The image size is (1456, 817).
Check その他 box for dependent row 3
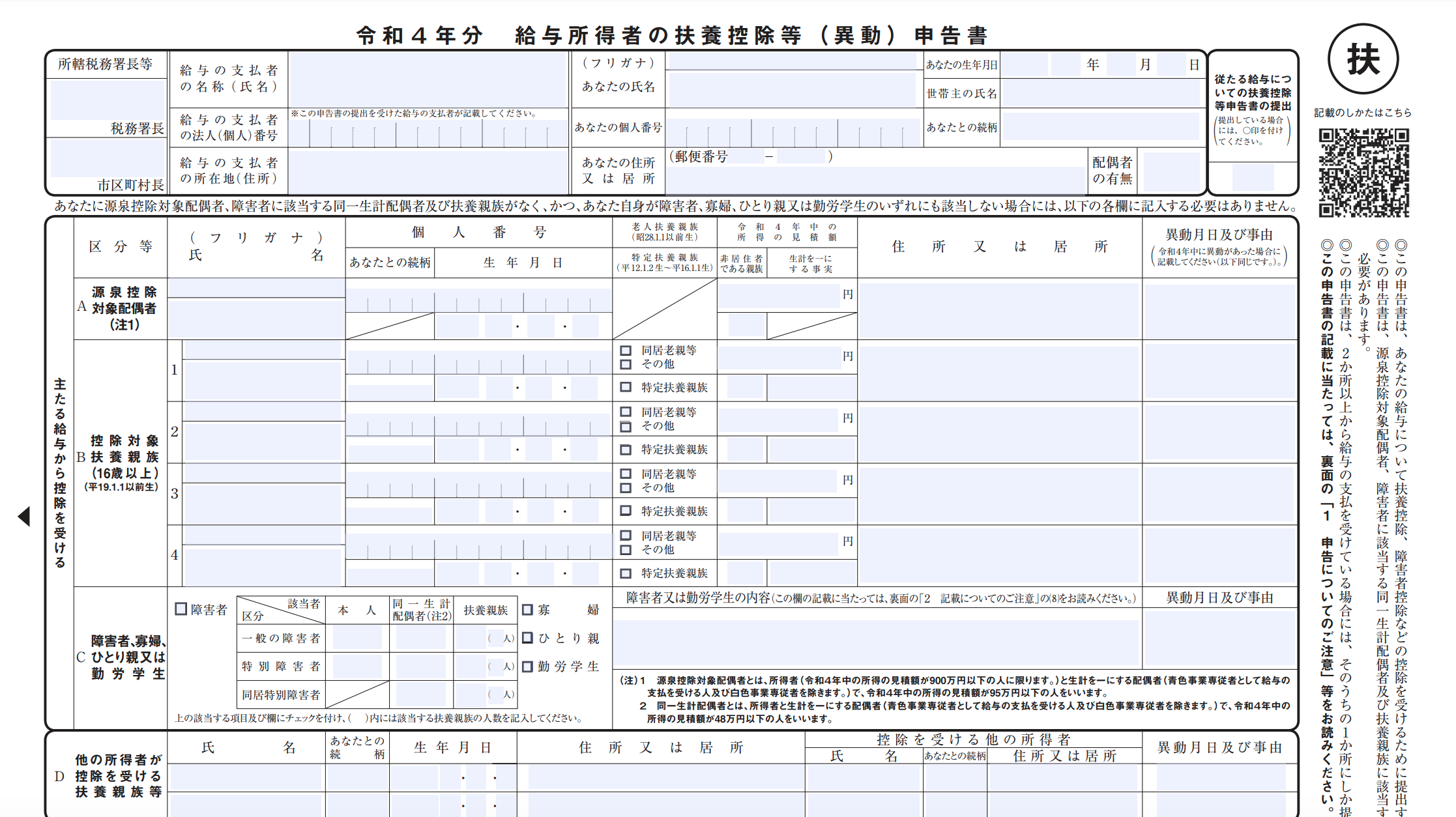626,488
